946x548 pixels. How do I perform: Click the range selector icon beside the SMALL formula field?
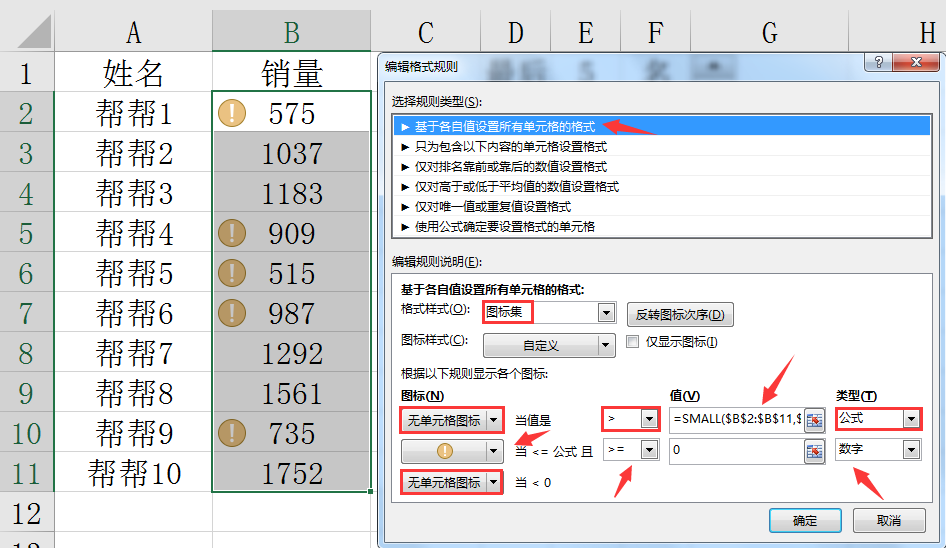point(814,420)
